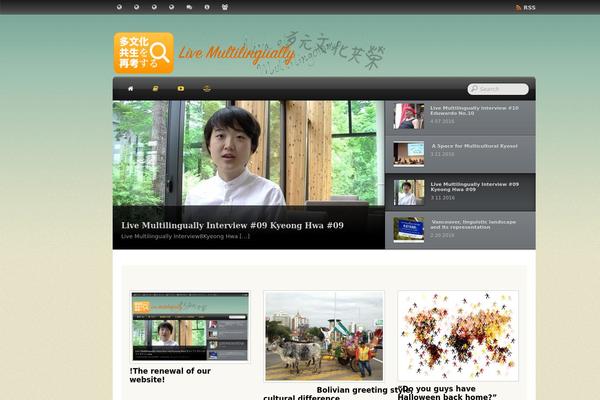Click the yellow notebook icon beside home icon
Screen dimensions: 600x400
coord(155,88)
